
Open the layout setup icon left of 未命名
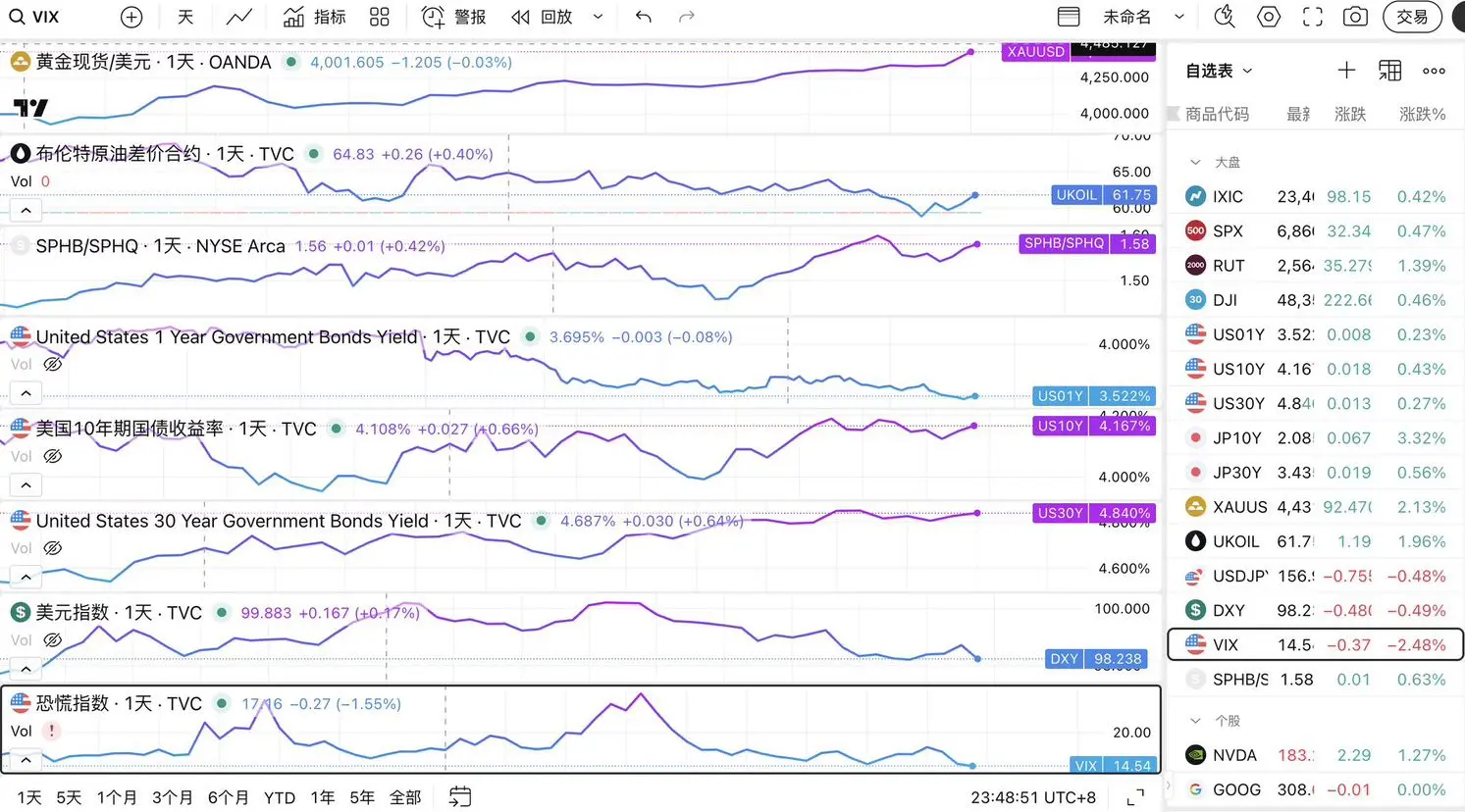tap(1069, 17)
